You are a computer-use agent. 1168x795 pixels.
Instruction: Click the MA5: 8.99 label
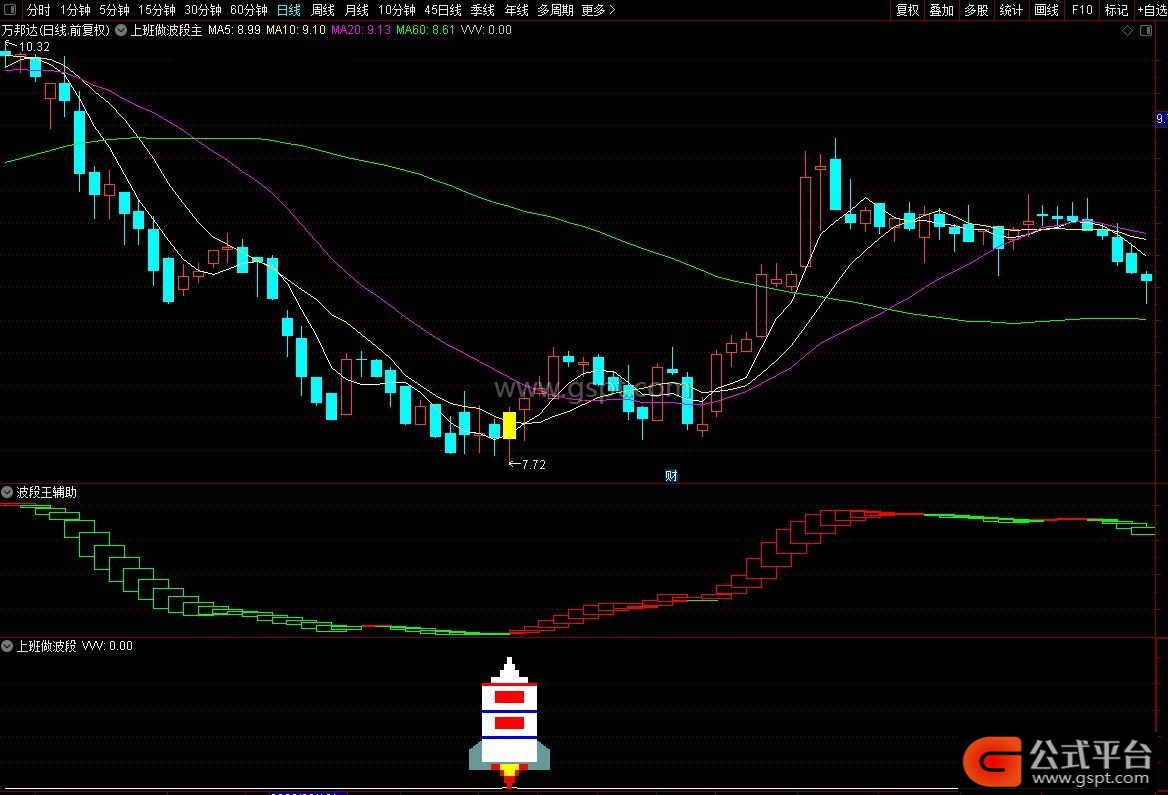coord(234,30)
